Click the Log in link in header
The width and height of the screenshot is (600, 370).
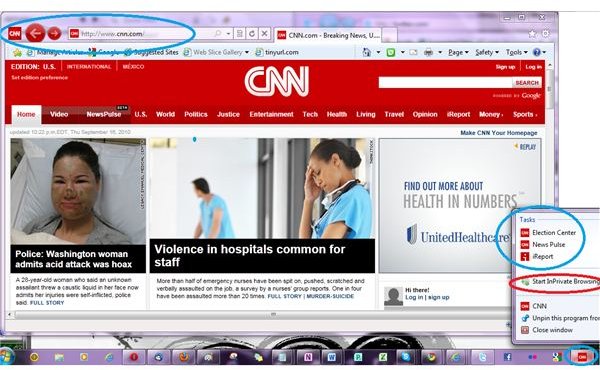click(x=533, y=67)
